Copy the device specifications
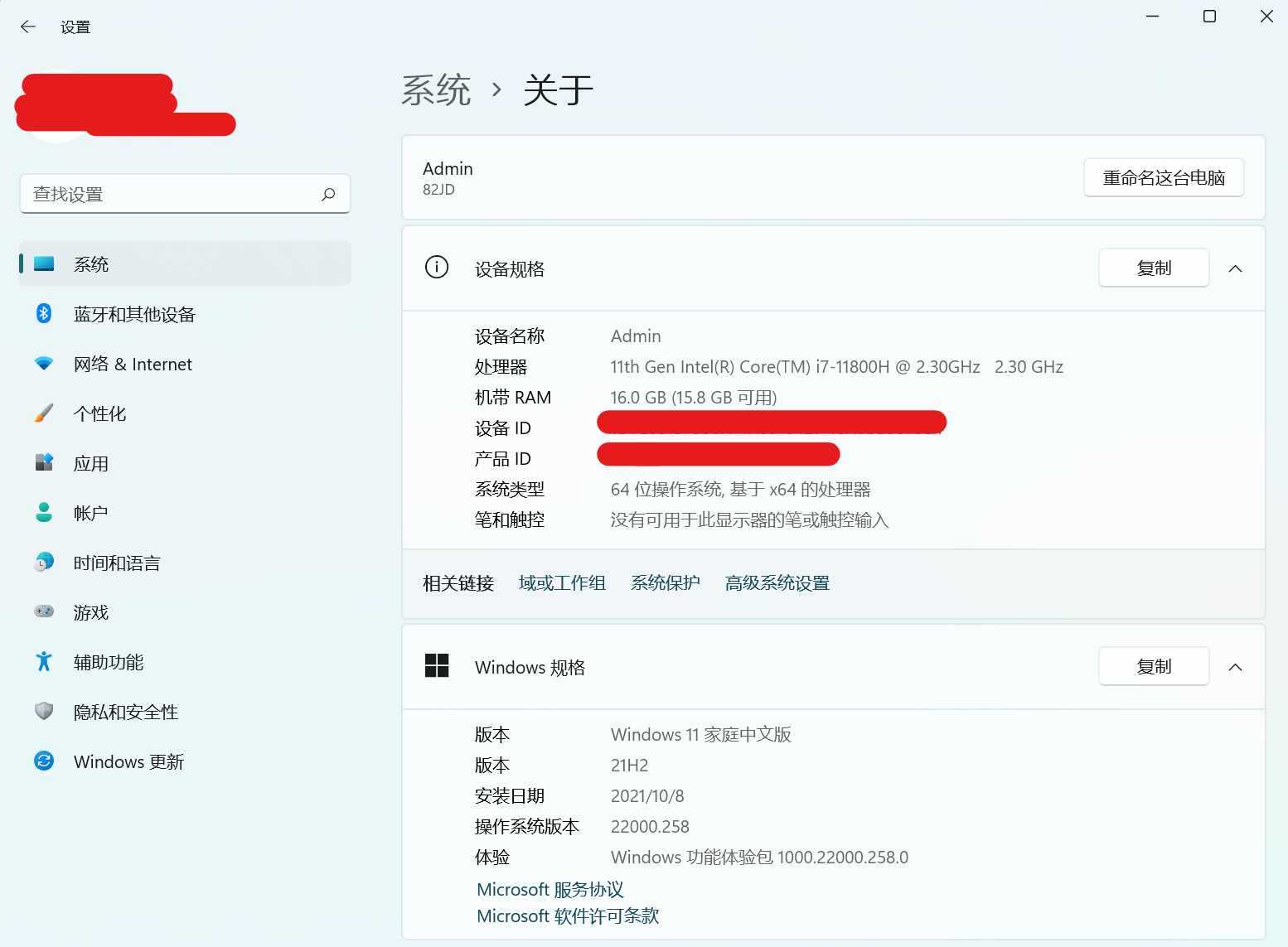Image resolution: width=1288 pixels, height=947 pixels. [x=1153, y=268]
